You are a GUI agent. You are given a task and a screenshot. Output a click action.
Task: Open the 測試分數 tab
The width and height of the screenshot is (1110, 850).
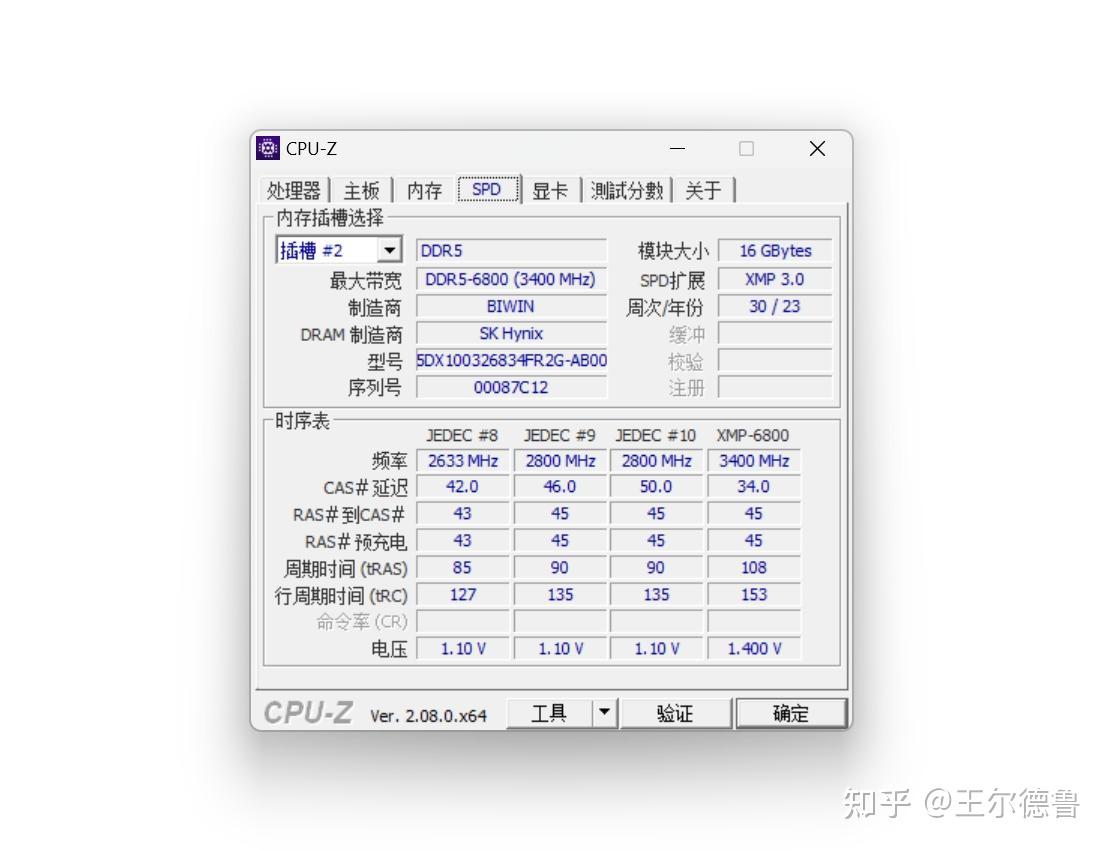tap(627, 190)
